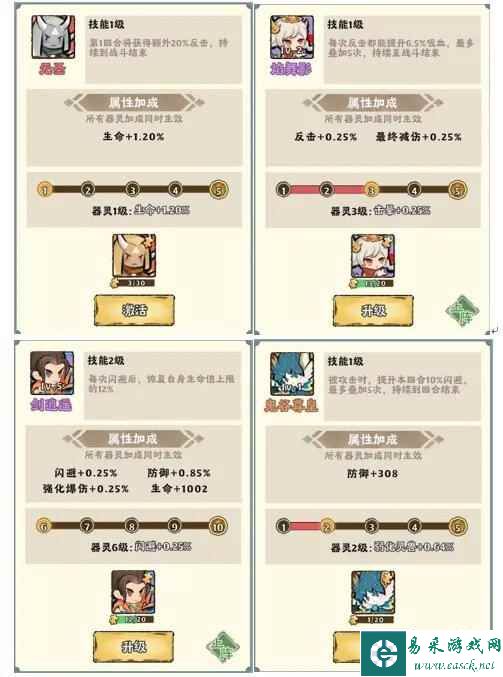Open the 易采游戏网 watermark logo
Screen dimensions: 503x677
point(431,653)
